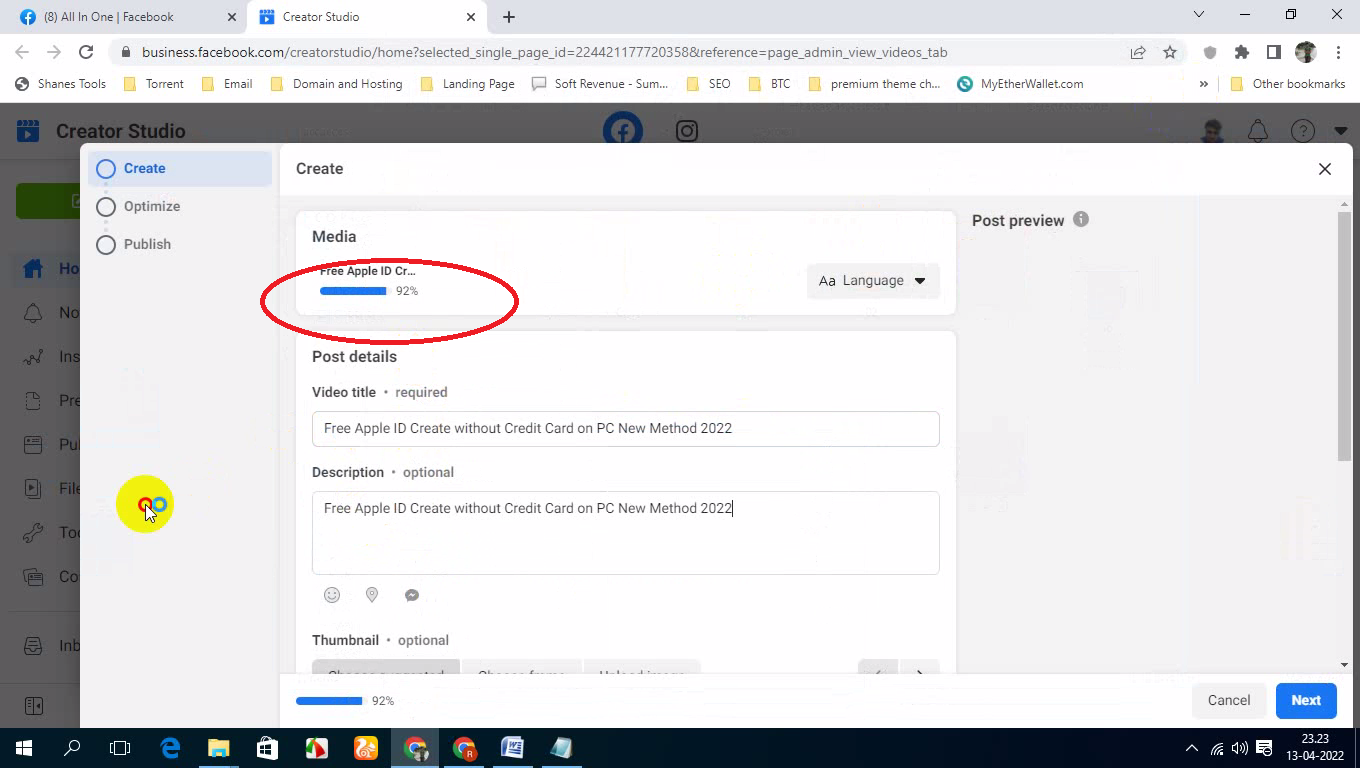Switch to Instagram in Creator Studio header
Viewport: 1360px width, 768px height.
point(687,130)
